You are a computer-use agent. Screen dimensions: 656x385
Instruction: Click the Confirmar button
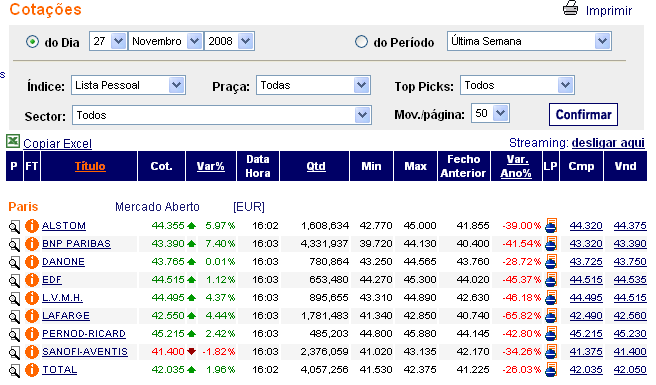click(583, 115)
